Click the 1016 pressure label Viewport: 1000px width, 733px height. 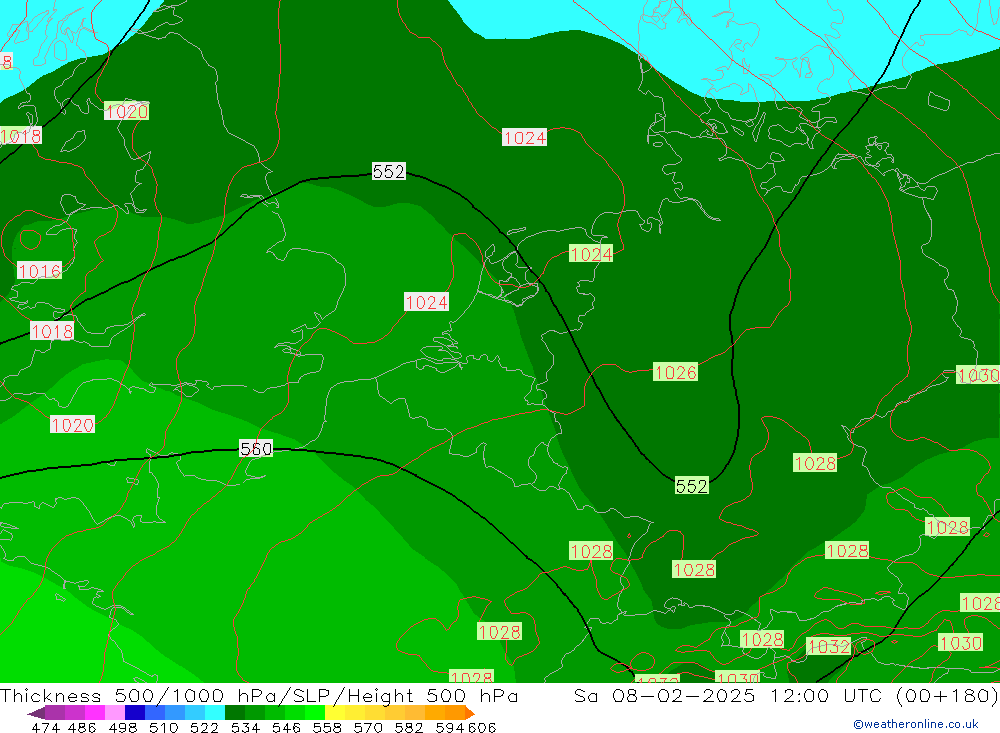point(40,271)
